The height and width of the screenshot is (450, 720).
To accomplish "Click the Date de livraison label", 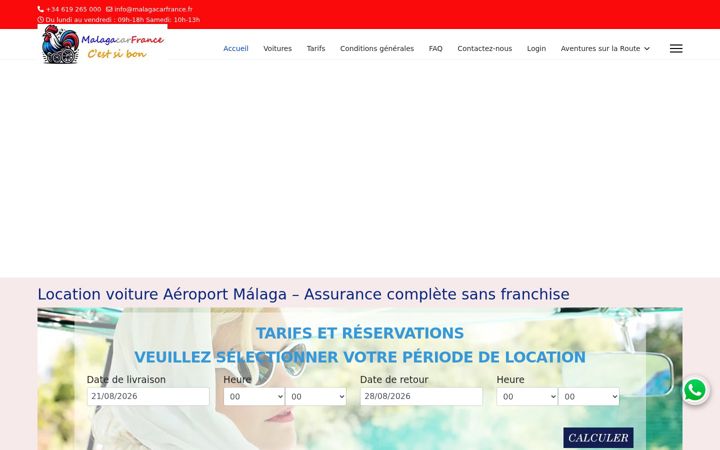I will (x=126, y=380).
